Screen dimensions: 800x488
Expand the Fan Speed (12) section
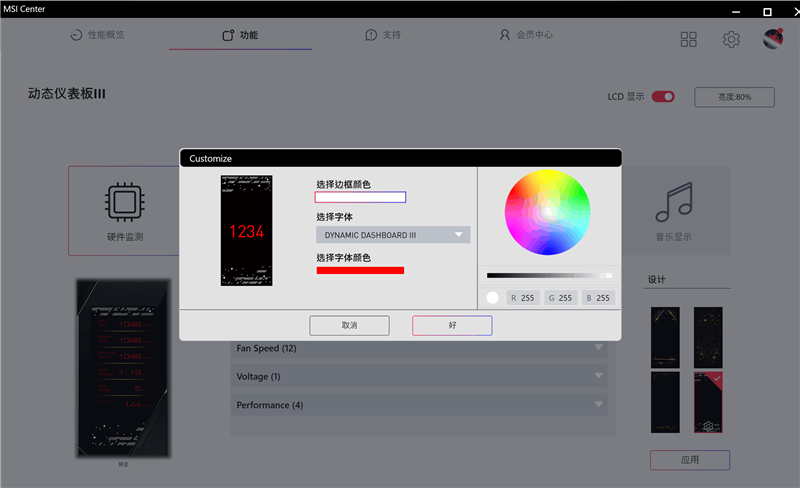tap(418, 348)
